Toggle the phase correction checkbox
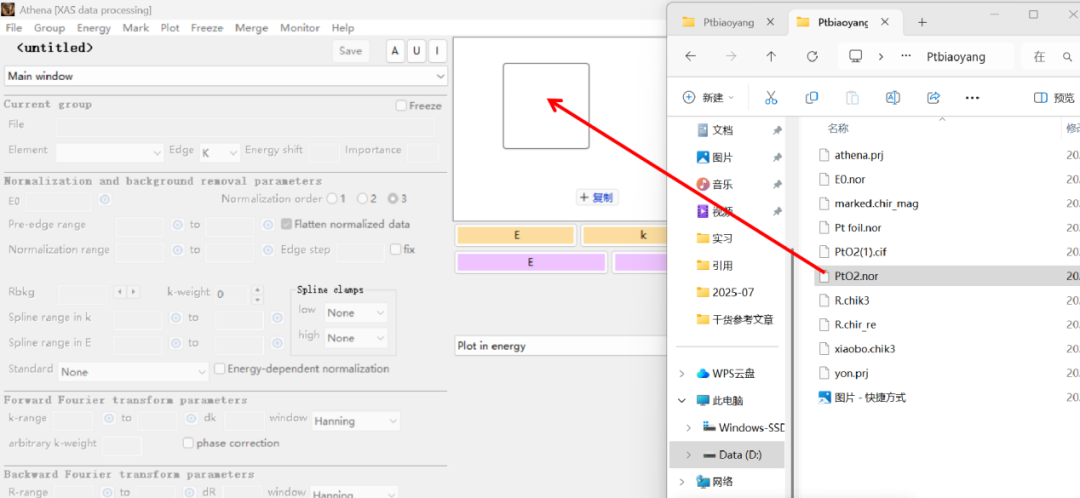Viewport: 1080px width, 498px height. [x=188, y=443]
